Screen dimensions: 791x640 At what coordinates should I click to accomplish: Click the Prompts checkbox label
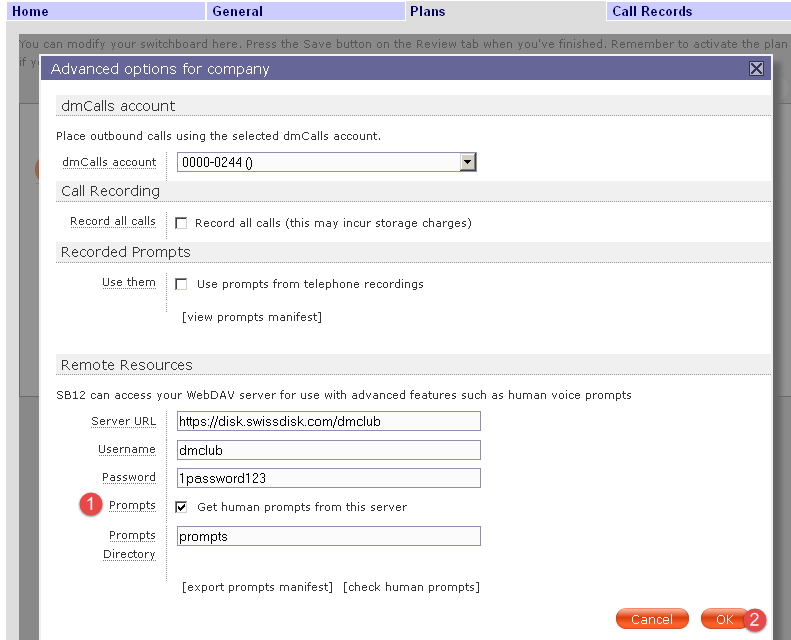[x=132, y=505]
